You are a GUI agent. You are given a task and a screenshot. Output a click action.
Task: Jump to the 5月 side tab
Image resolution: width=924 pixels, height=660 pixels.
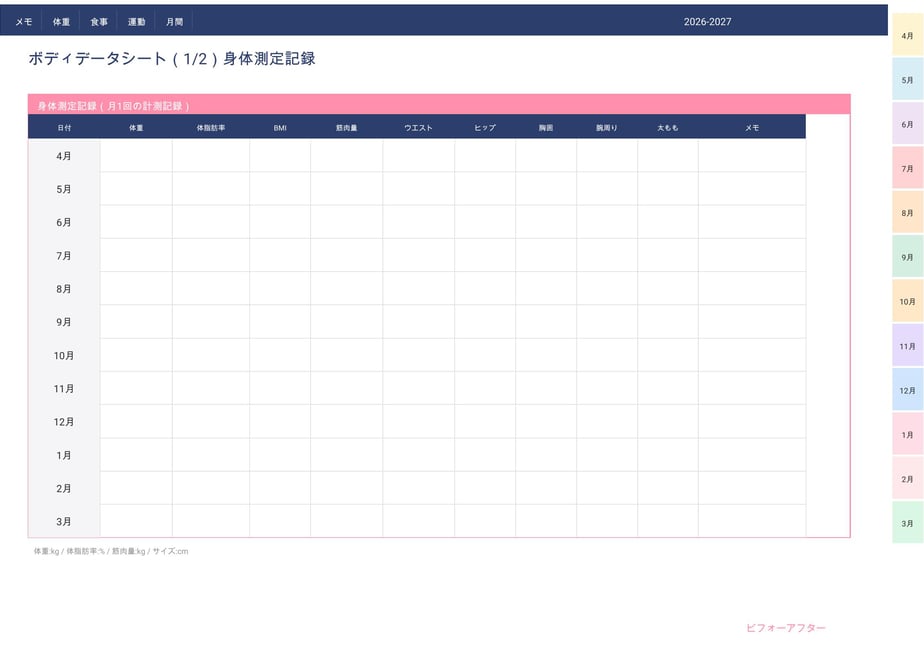click(908, 80)
